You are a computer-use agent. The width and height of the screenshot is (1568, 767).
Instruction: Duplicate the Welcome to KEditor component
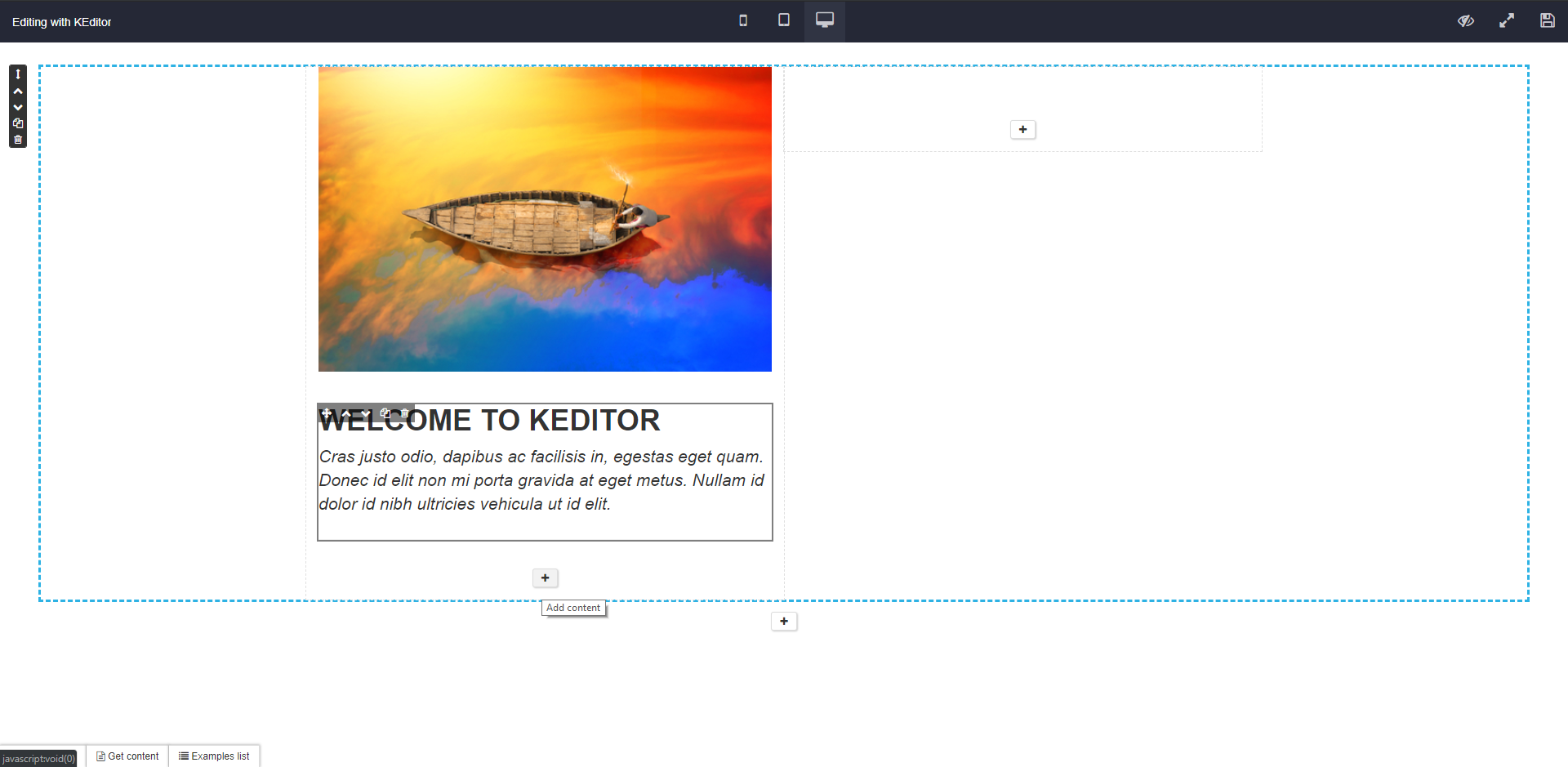(x=385, y=413)
